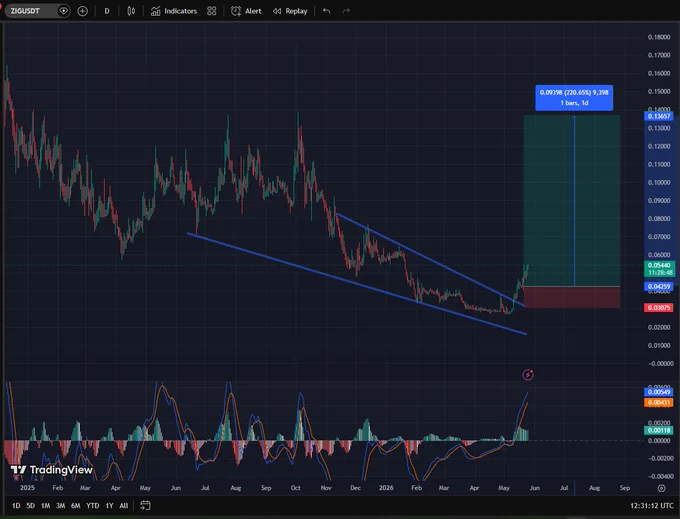
Task: Select the upper blue wedge trendline
Action: click(x=431, y=260)
